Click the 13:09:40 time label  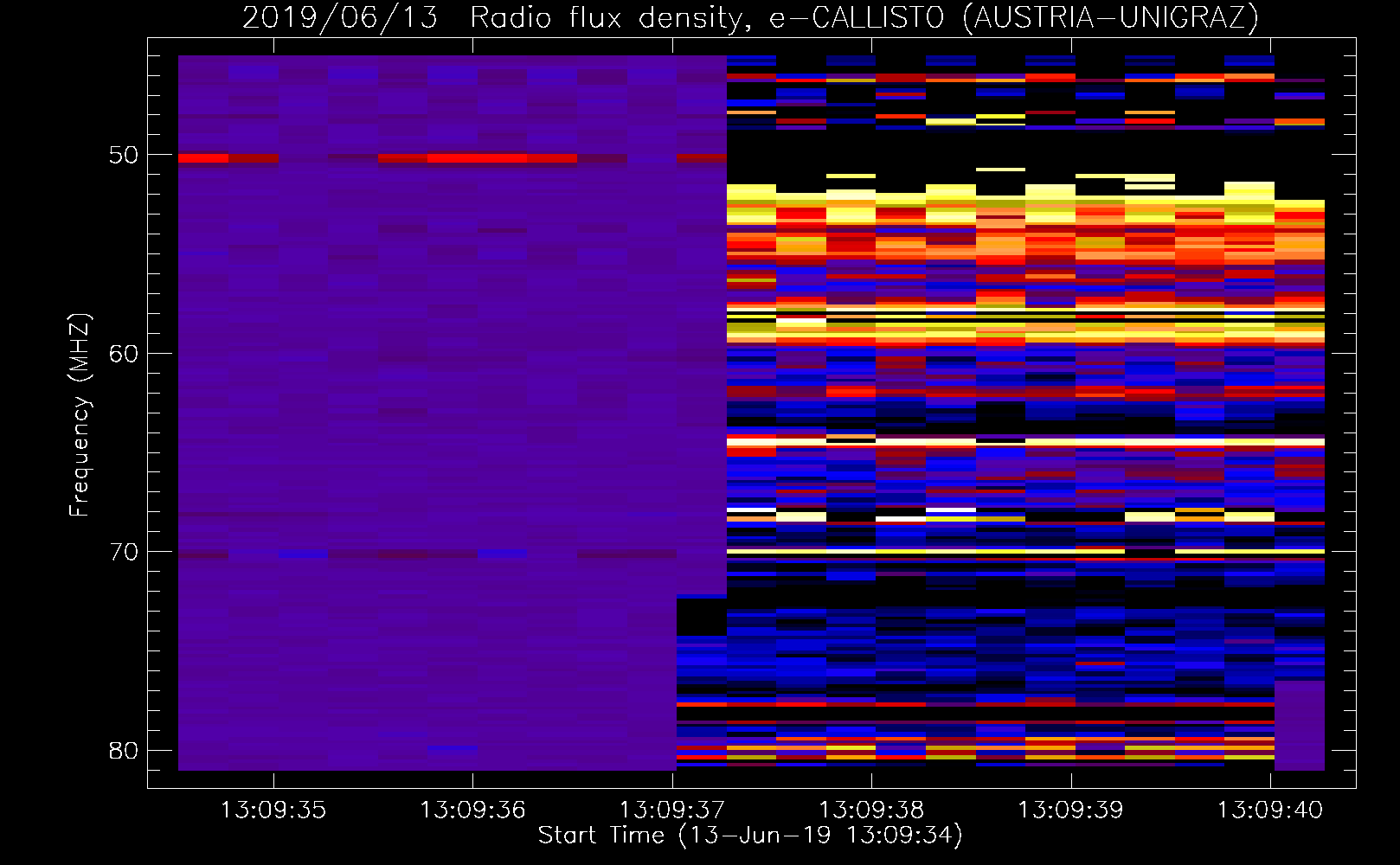[1270, 811]
